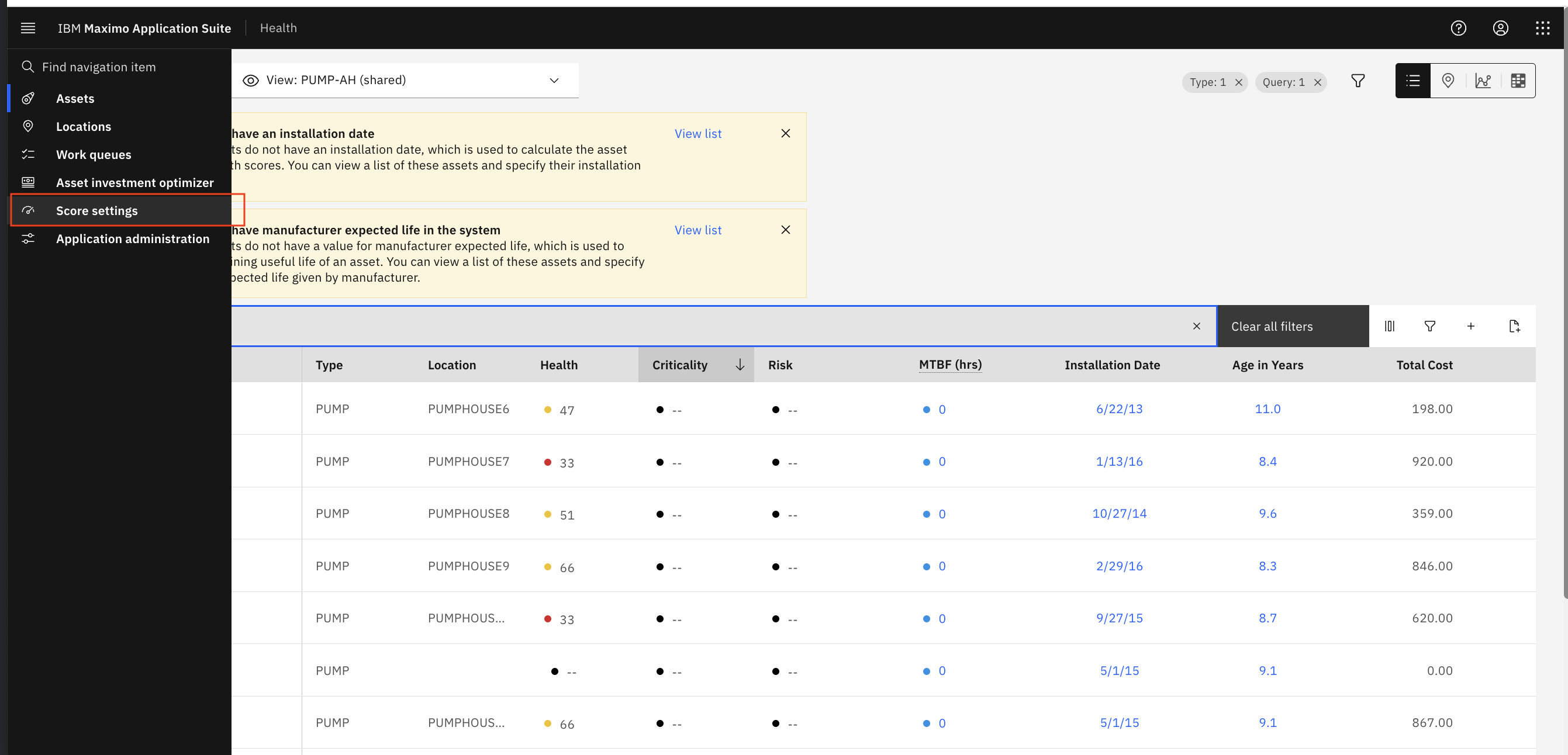Screen dimensions: 1568x755
Task: Open Work queues navigation item
Action: (x=95, y=154)
